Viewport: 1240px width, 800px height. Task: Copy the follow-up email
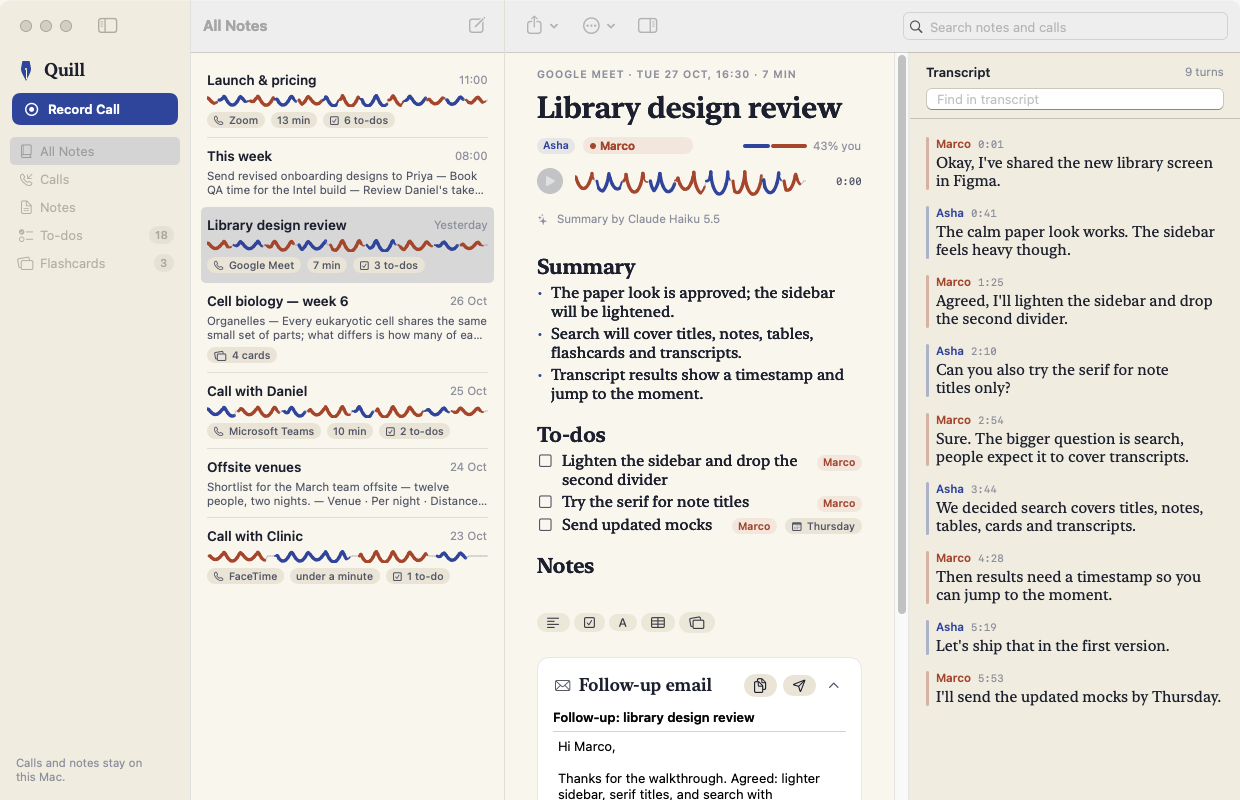coord(760,685)
